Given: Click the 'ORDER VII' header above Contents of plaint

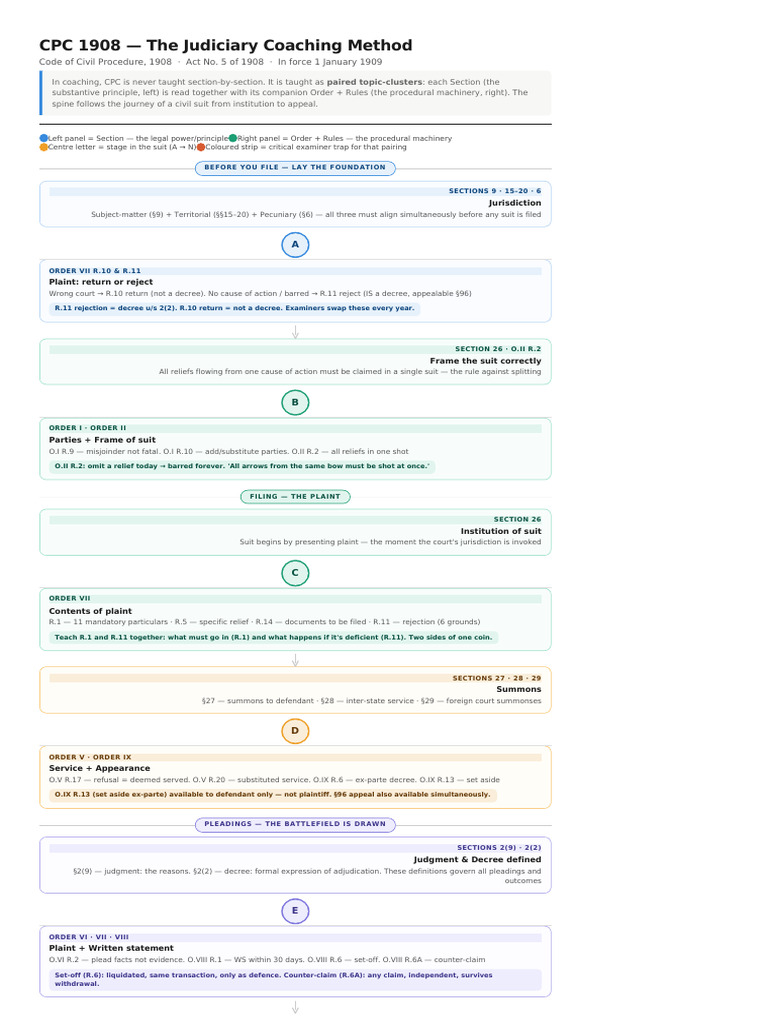Looking at the screenshot, I should pos(69,598).
